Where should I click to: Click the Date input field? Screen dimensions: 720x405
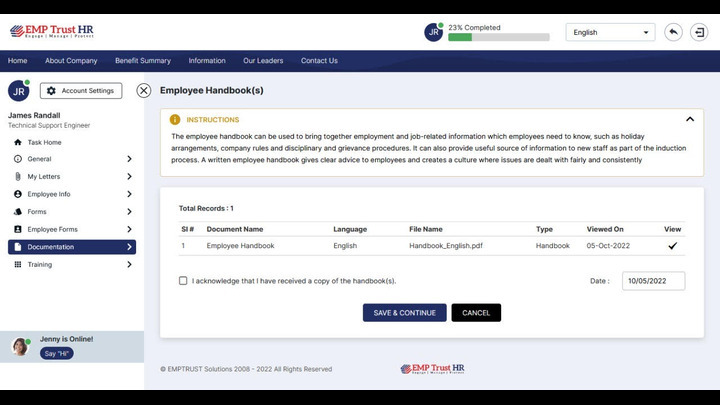(x=653, y=281)
